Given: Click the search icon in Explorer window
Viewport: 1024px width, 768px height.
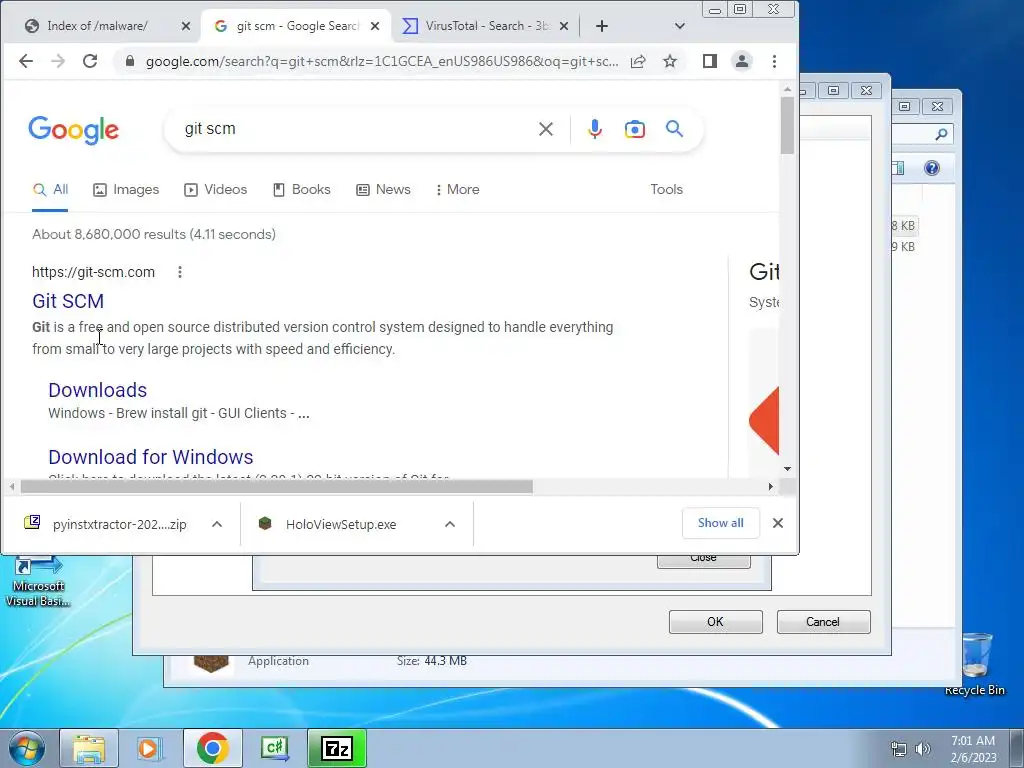Looking at the screenshot, I should 941,135.
